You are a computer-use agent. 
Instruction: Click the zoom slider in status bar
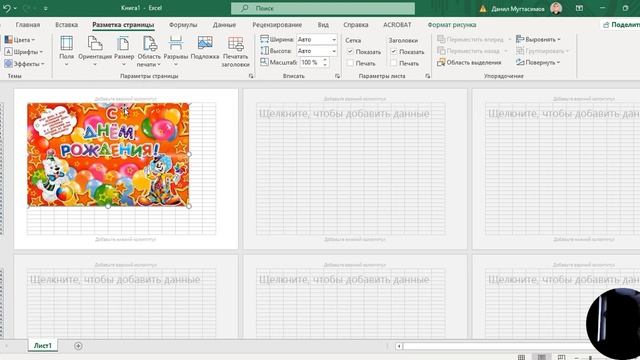click(590, 358)
